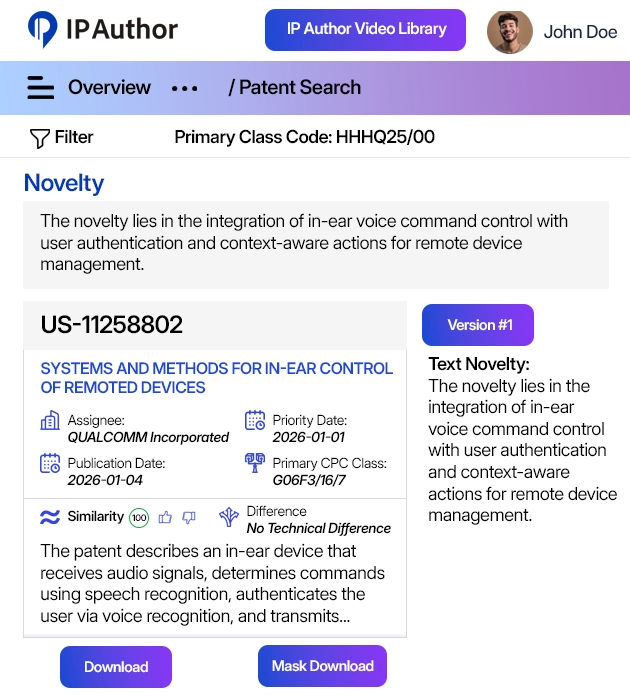Click the assignee building icon
Viewport: 630px width, 700px height.
50,421
